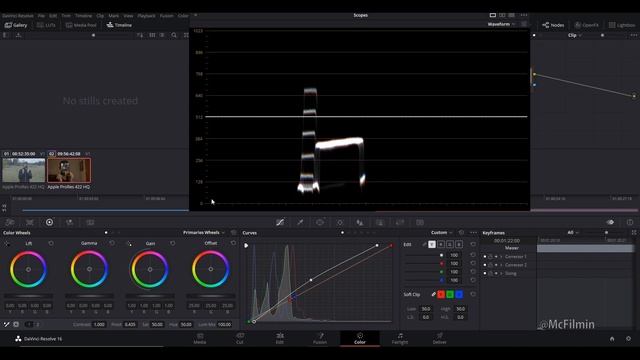
Task: Open the Timeline menu in menu bar
Action: coord(83,16)
